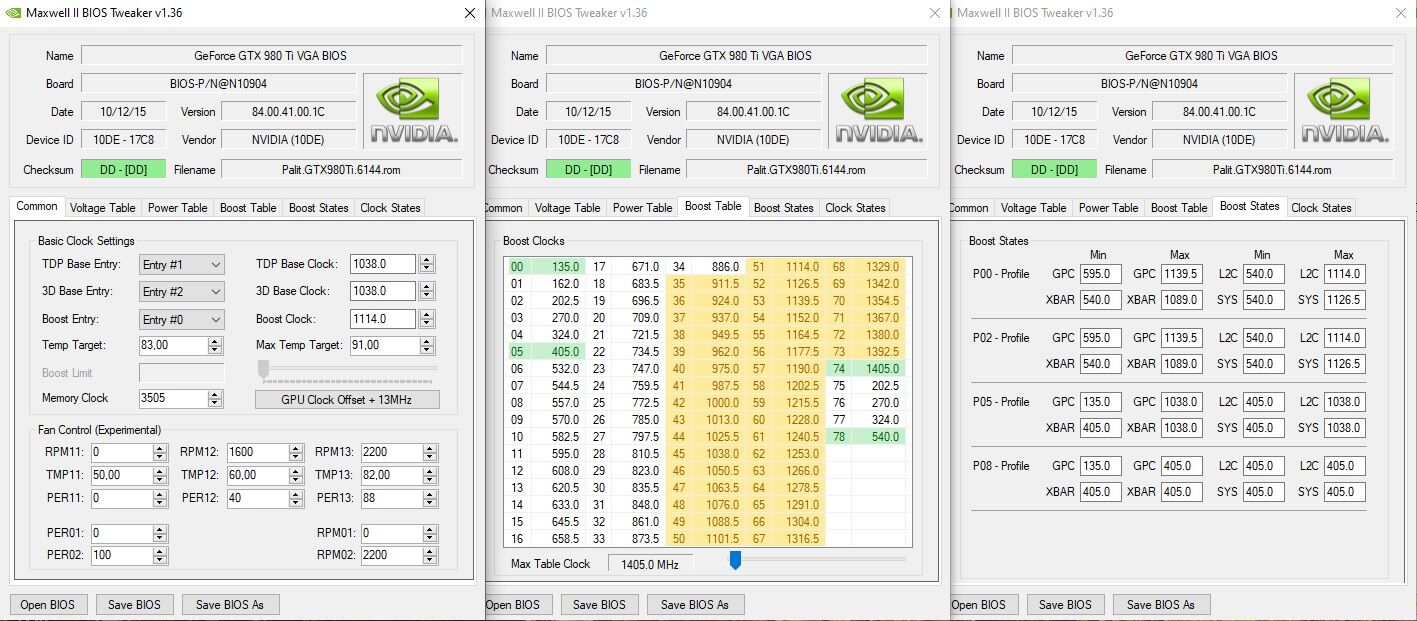Select boost table entry 78 with 540.0
The image size is (1417, 621).
pos(865,437)
